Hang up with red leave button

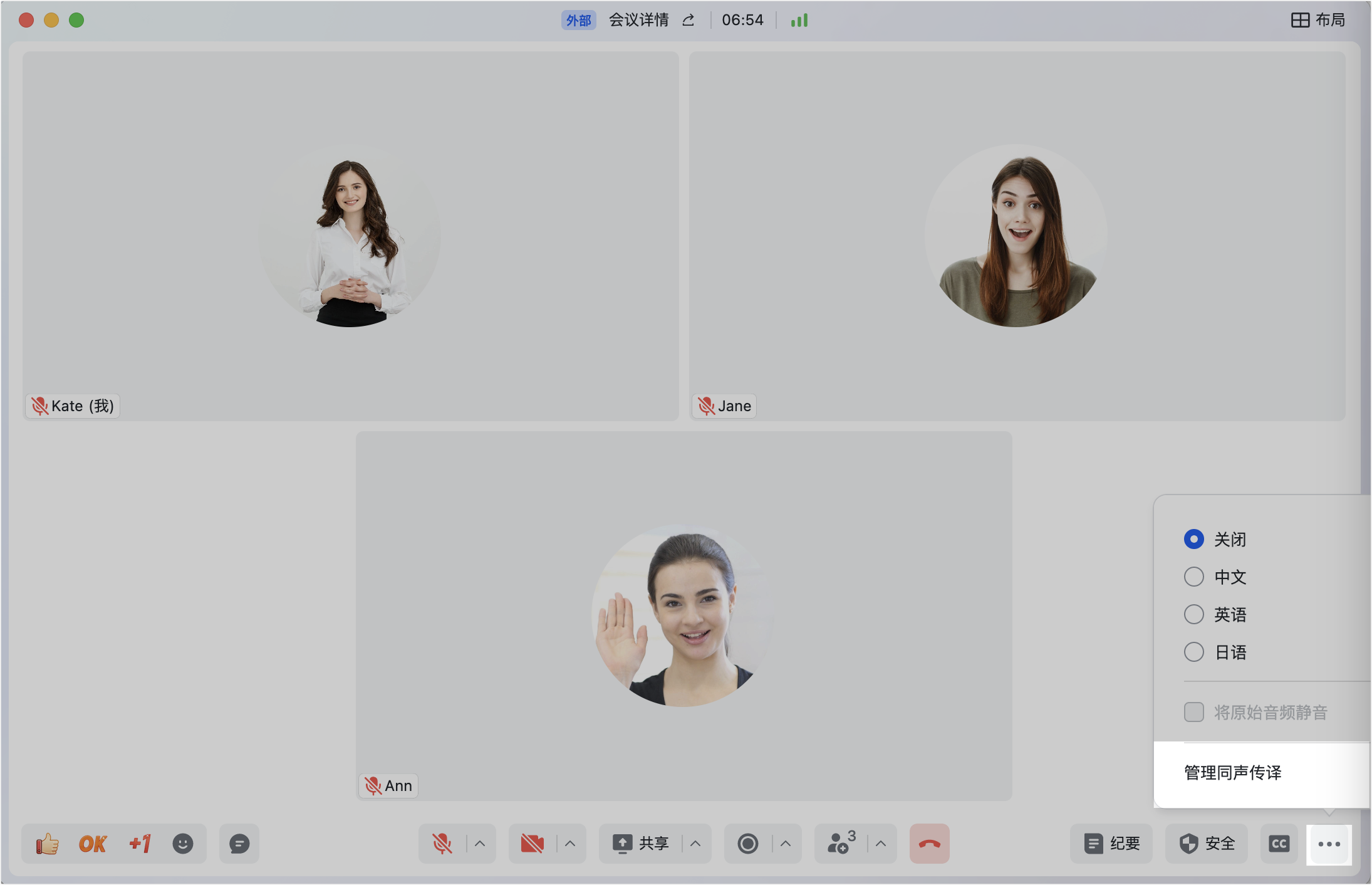[x=930, y=844]
